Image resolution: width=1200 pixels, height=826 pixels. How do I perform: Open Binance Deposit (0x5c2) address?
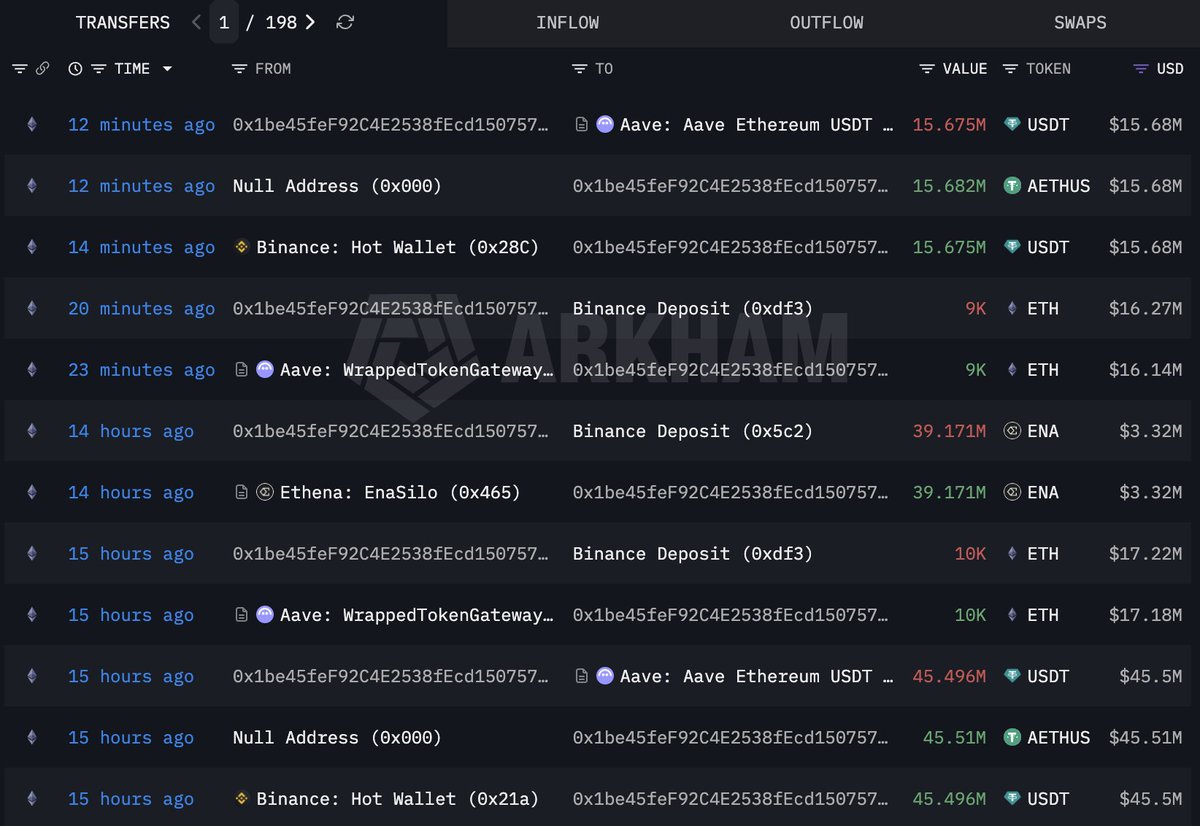pos(693,431)
